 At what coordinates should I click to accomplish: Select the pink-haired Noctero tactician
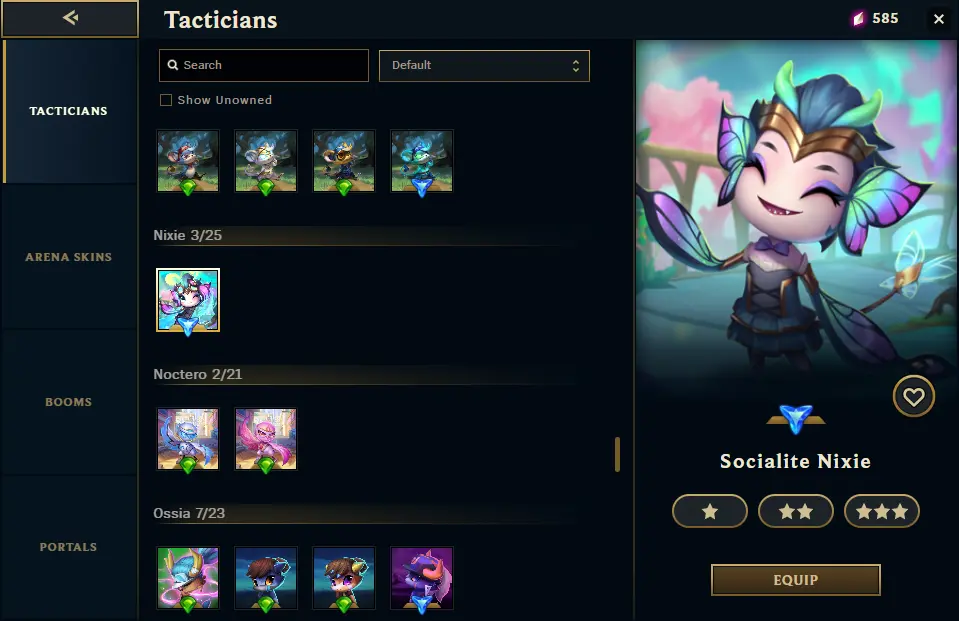pos(266,438)
